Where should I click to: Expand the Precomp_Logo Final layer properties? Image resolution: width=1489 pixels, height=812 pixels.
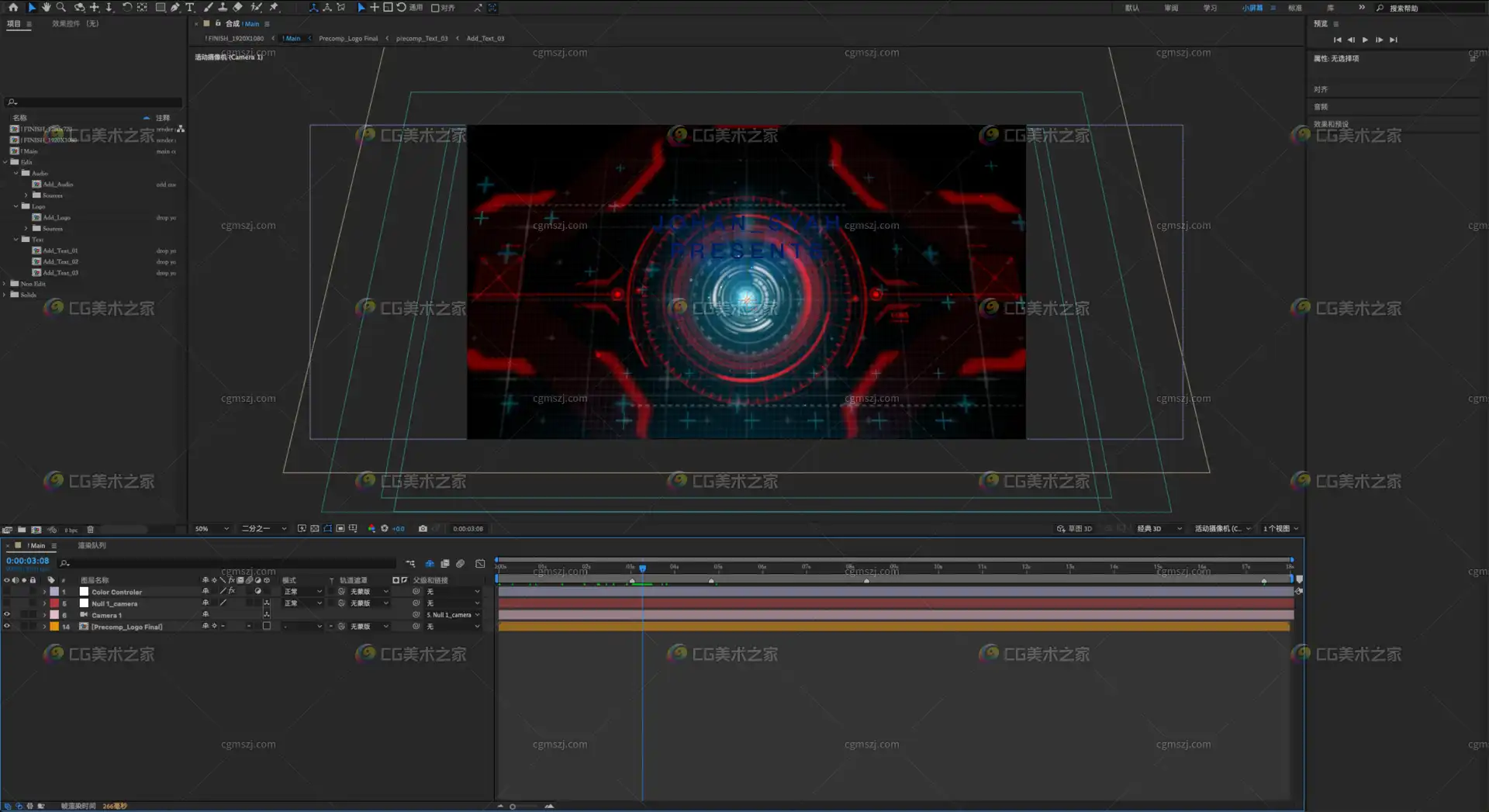coord(44,627)
